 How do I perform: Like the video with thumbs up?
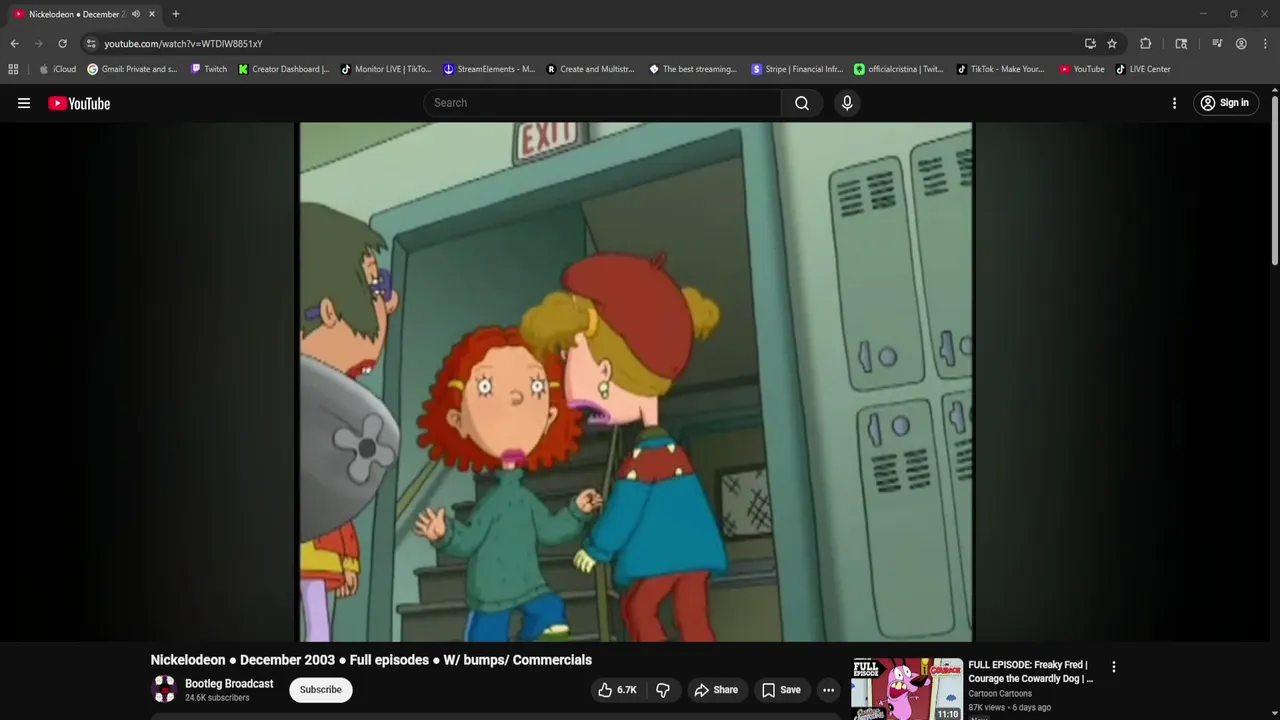[617, 690]
